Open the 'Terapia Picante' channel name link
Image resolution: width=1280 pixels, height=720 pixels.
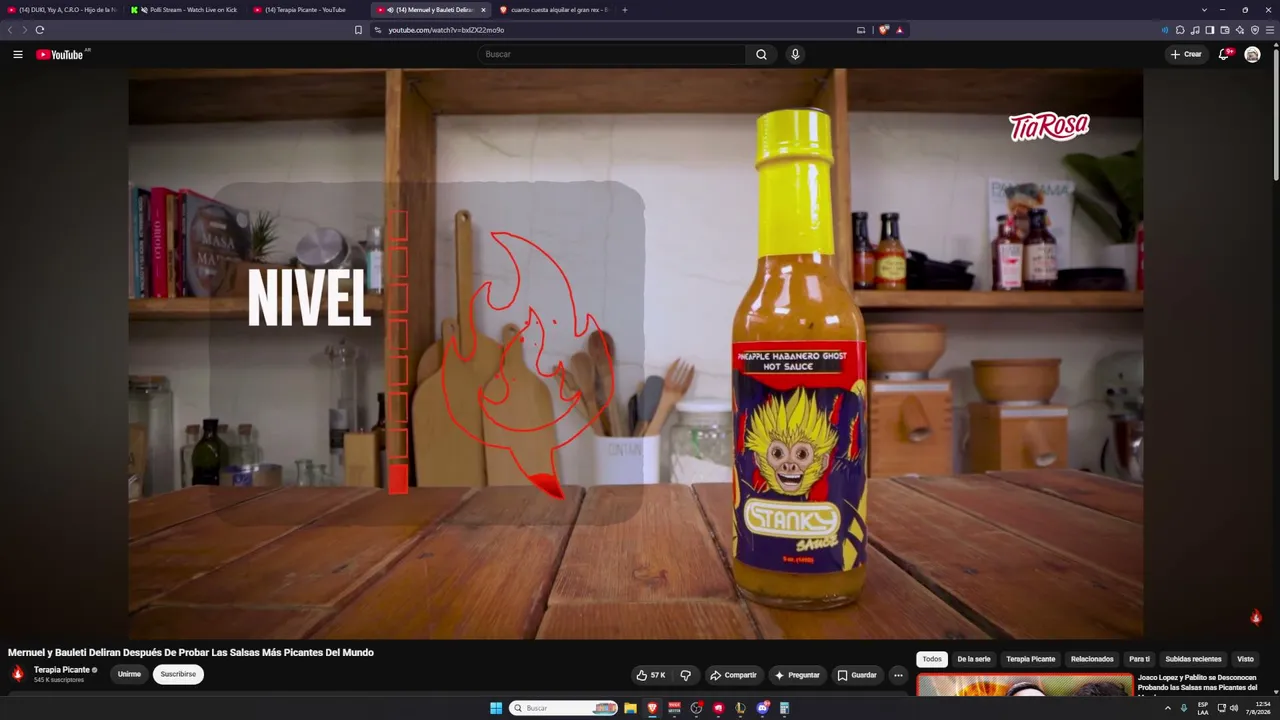pos(62,670)
